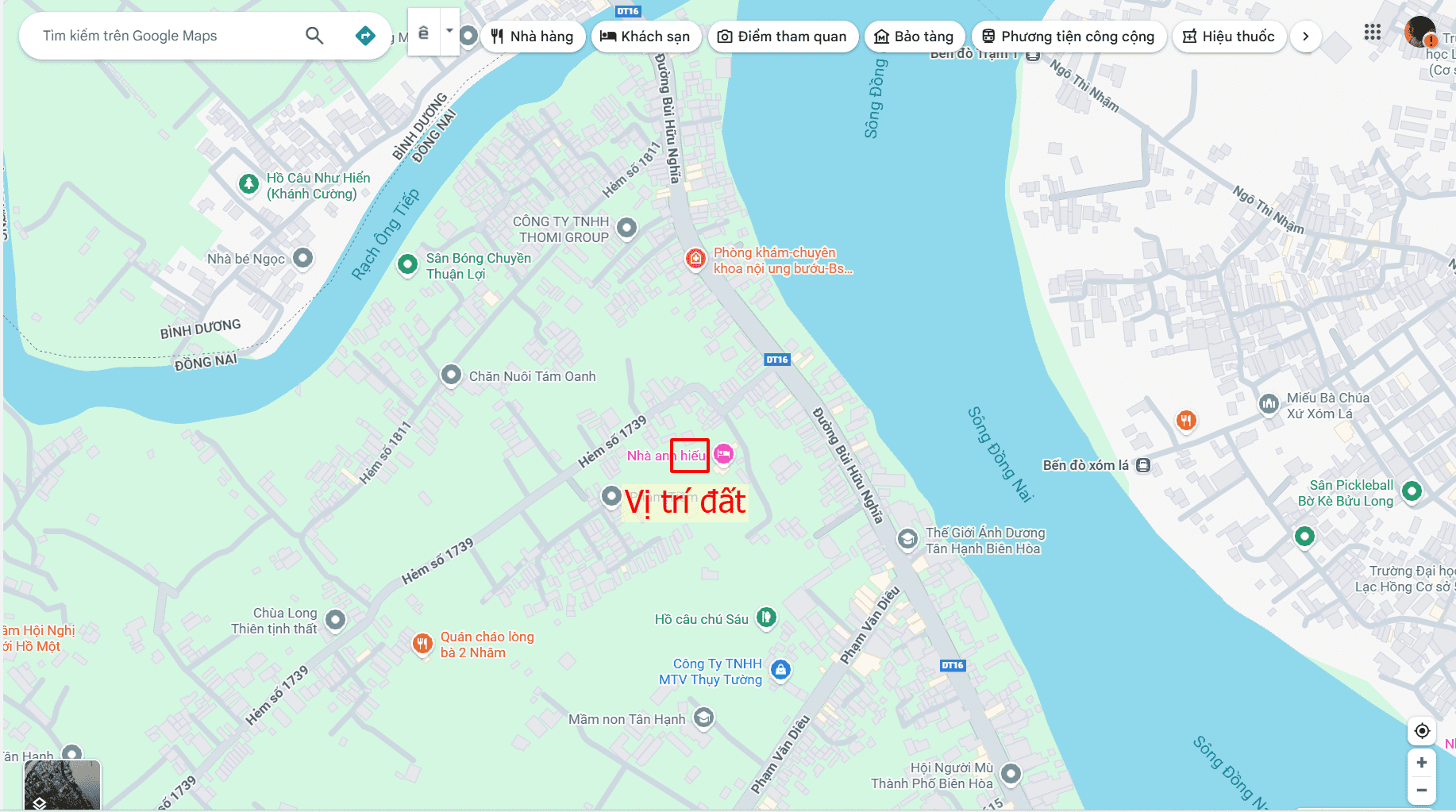This screenshot has width=1456, height=812.
Task: Show more category chips with right arrow
Action: pyautogui.click(x=1306, y=37)
